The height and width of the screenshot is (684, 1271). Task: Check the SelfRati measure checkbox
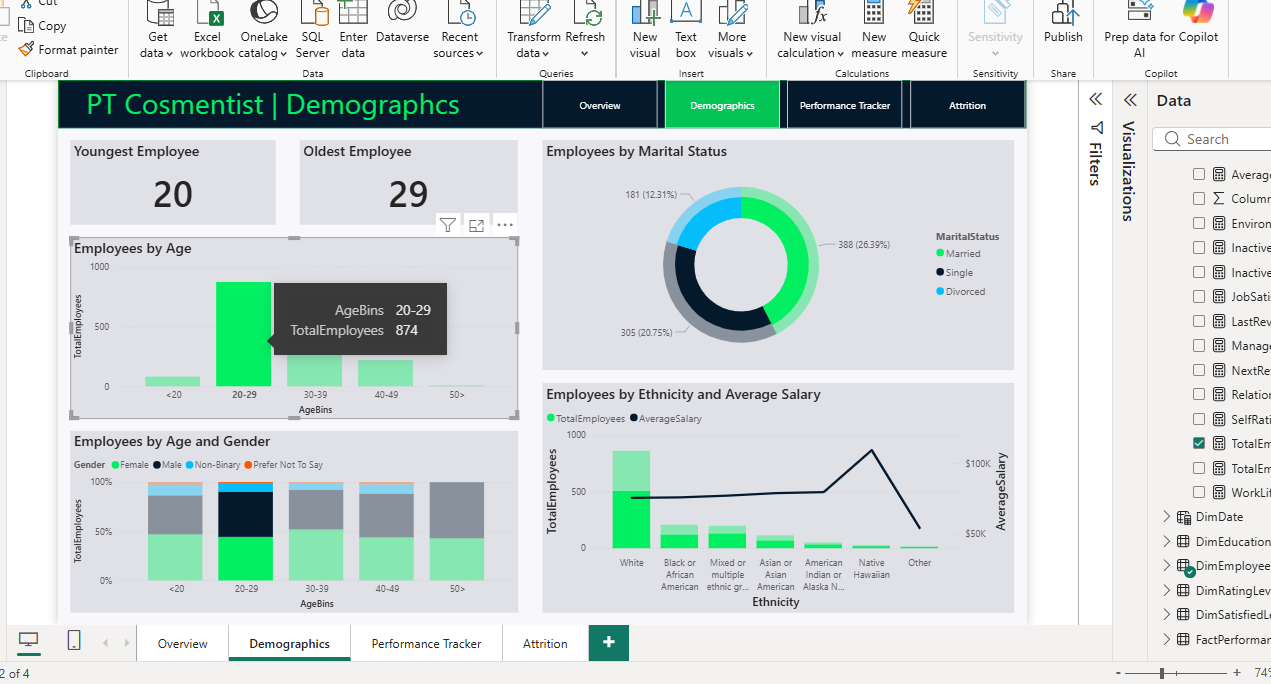pyautogui.click(x=1199, y=419)
